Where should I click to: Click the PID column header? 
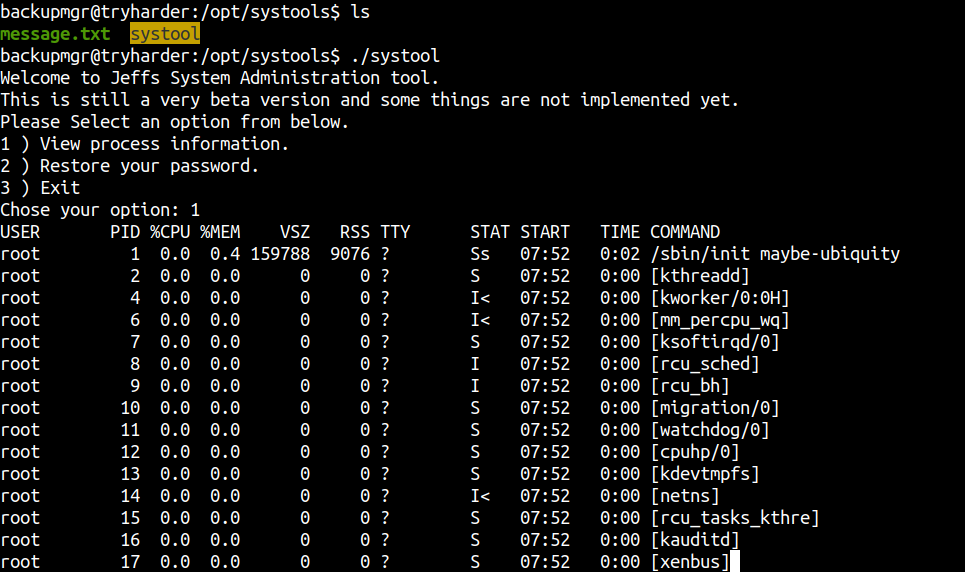point(125,232)
